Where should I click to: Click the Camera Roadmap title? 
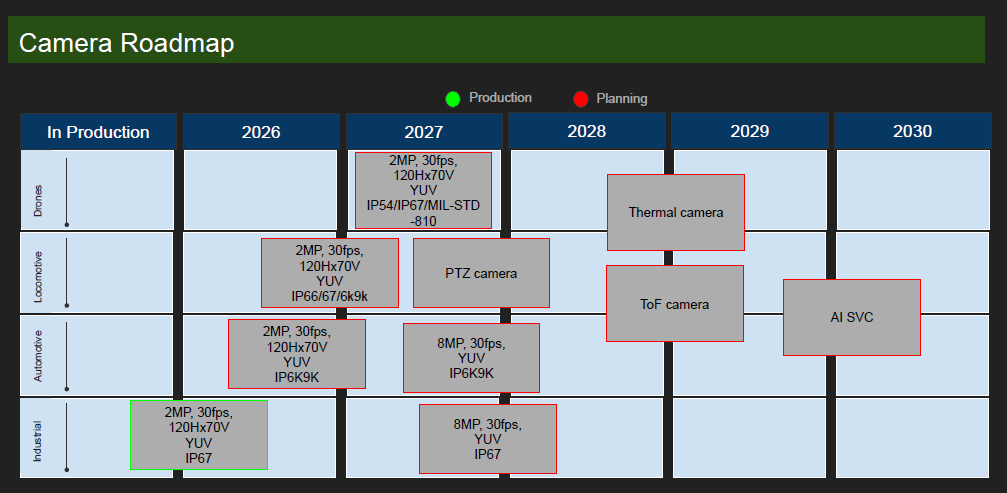pyautogui.click(x=127, y=43)
